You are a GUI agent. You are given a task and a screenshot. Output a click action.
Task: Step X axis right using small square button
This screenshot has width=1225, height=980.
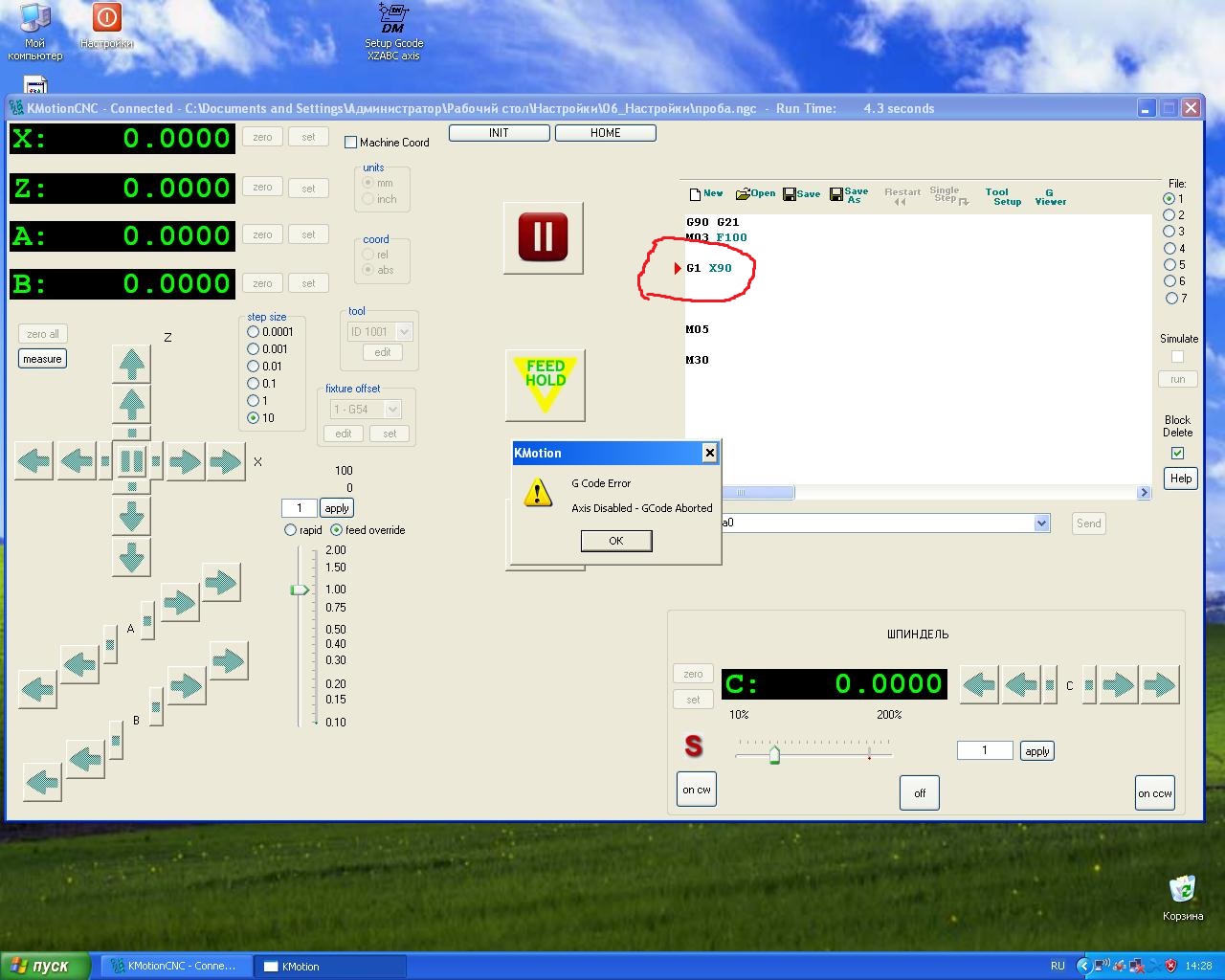pyautogui.click(x=158, y=462)
